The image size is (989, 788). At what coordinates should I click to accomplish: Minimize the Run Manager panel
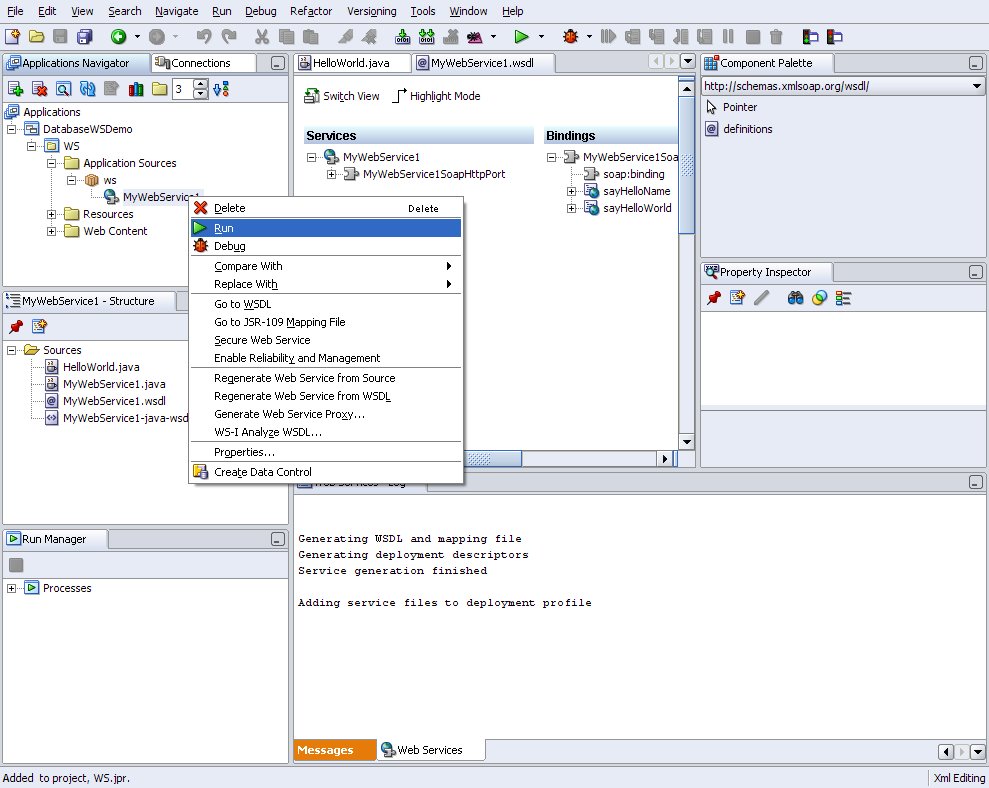point(278,539)
